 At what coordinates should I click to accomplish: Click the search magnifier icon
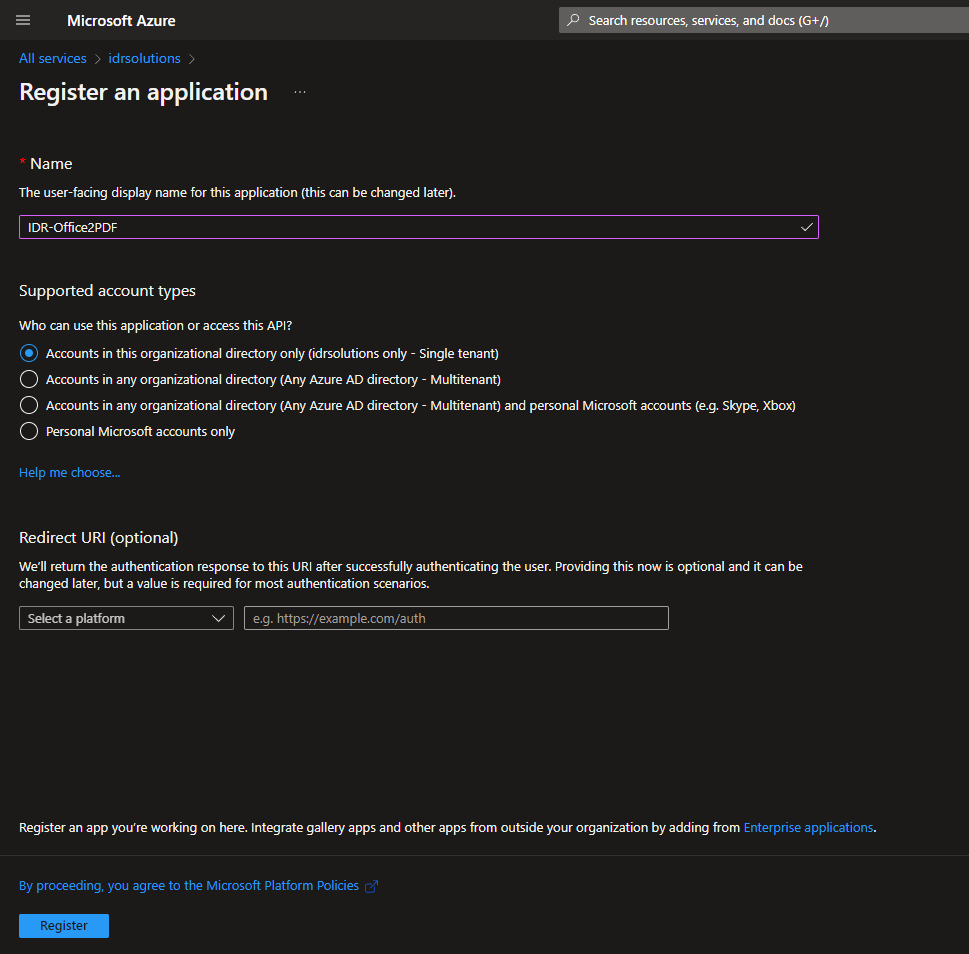[x=573, y=20]
